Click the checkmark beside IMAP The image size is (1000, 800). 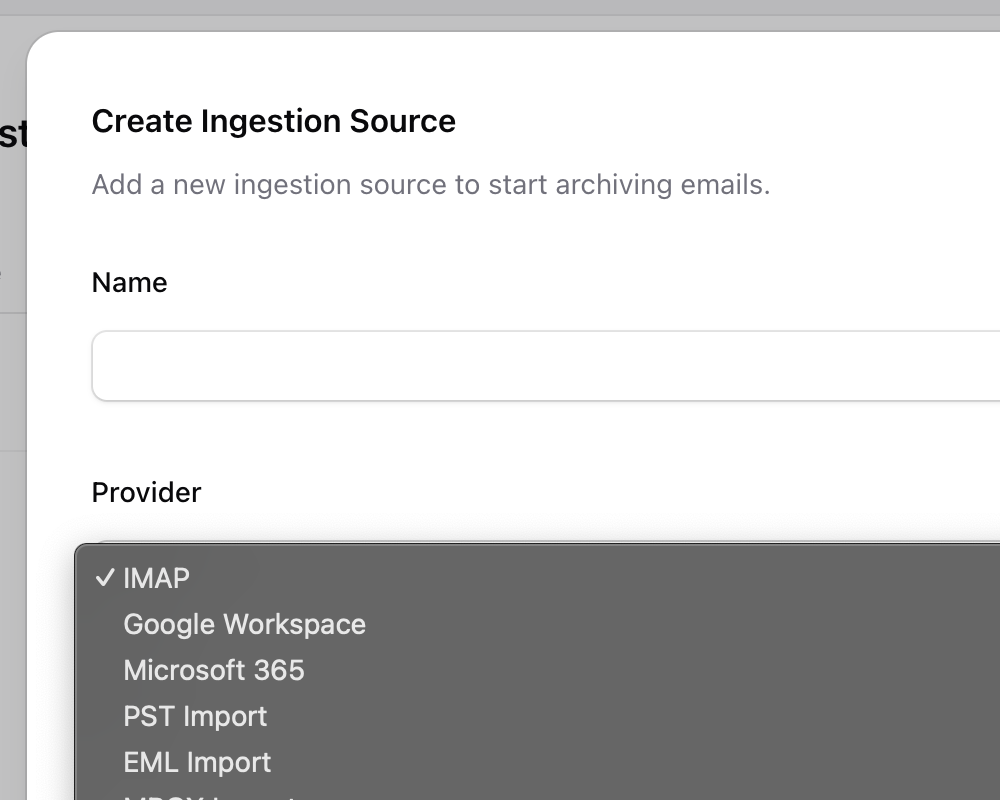[x=103, y=578]
